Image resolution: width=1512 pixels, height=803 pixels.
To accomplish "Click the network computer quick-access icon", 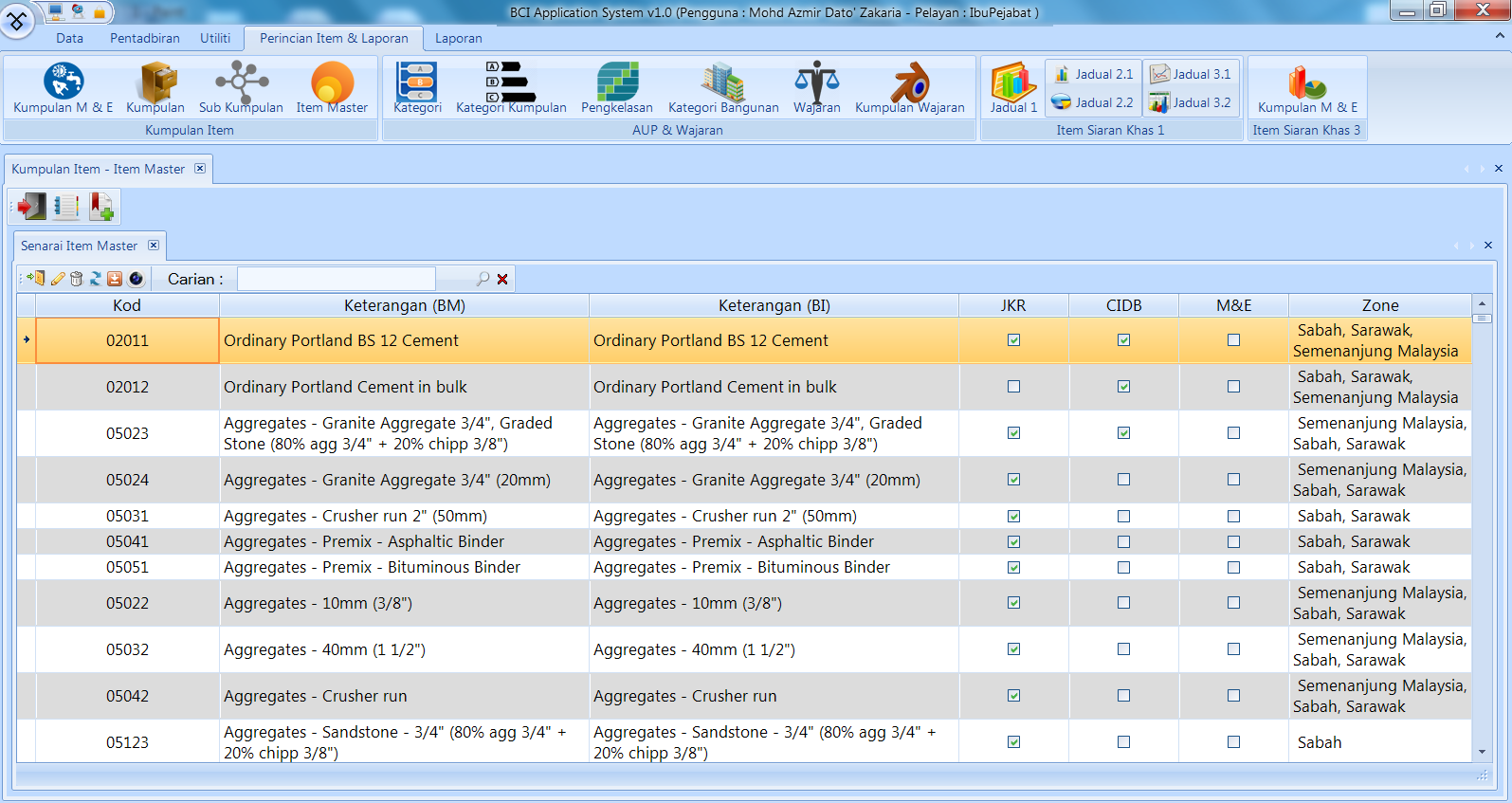I will [56, 11].
